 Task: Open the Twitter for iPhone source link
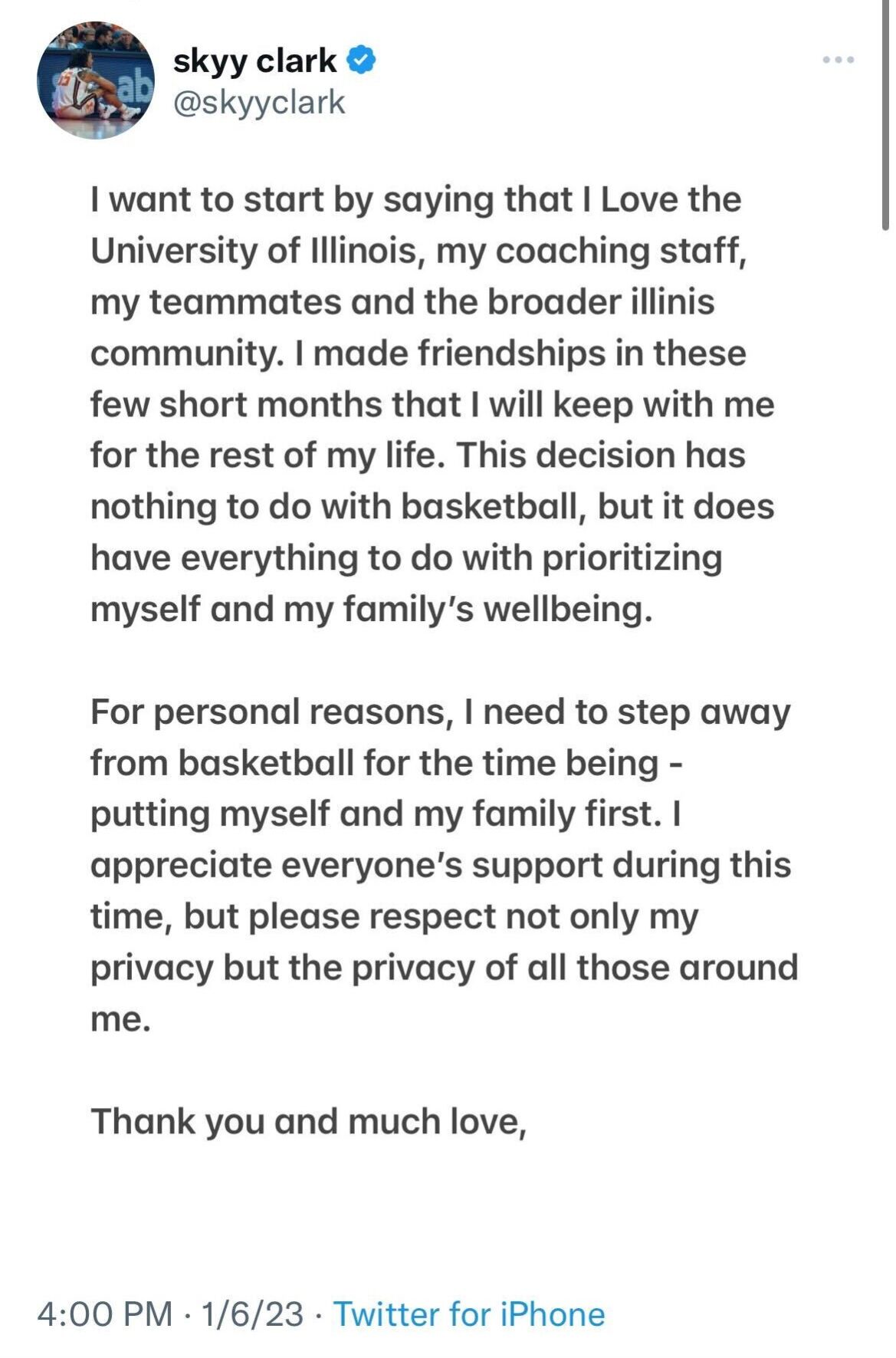point(469,1314)
